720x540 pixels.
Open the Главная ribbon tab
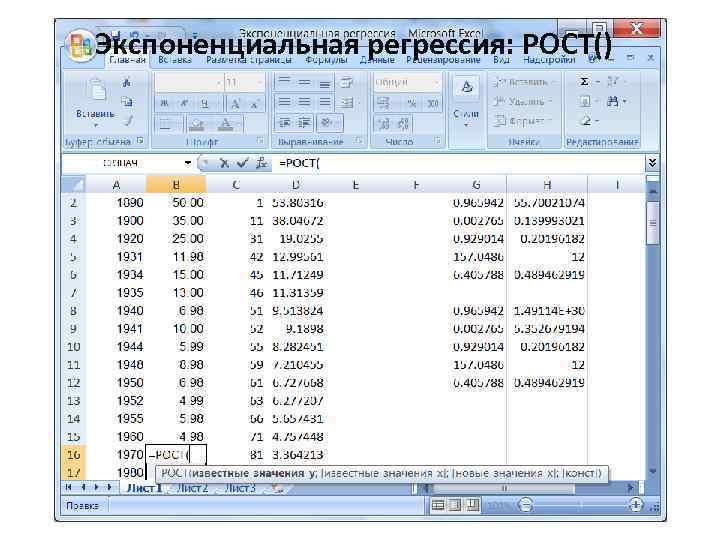[127, 60]
